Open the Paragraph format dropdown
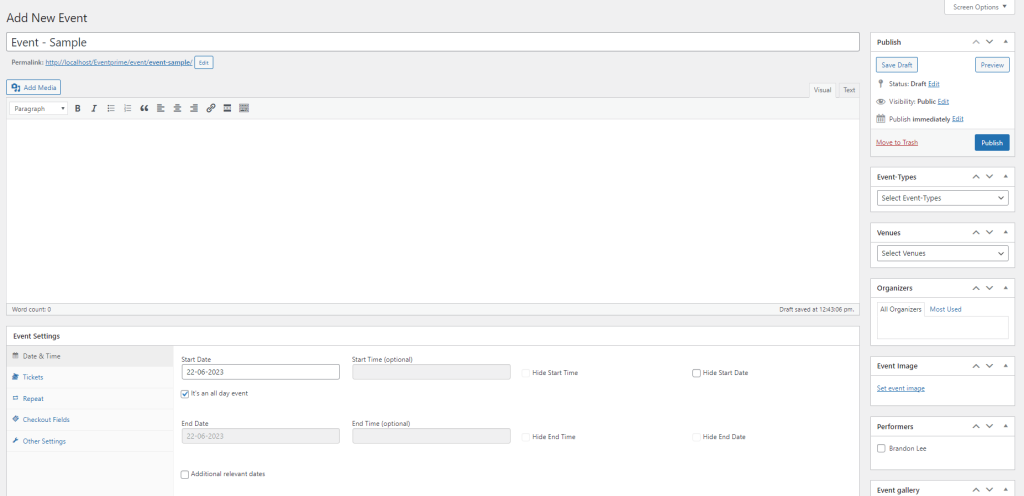This screenshot has height=496, width=1024. [x=39, y=108]
